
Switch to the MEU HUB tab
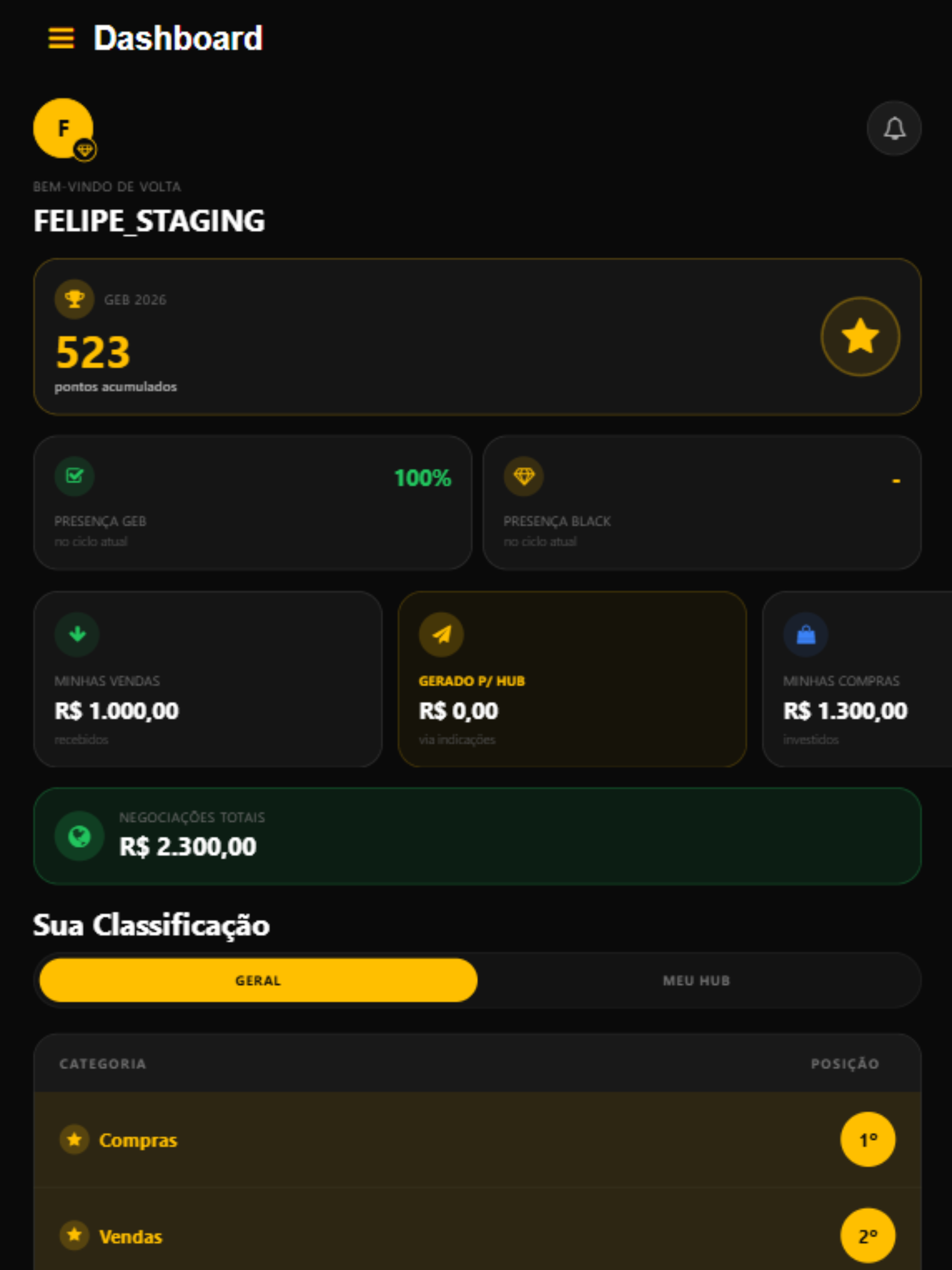click(696, 980)
